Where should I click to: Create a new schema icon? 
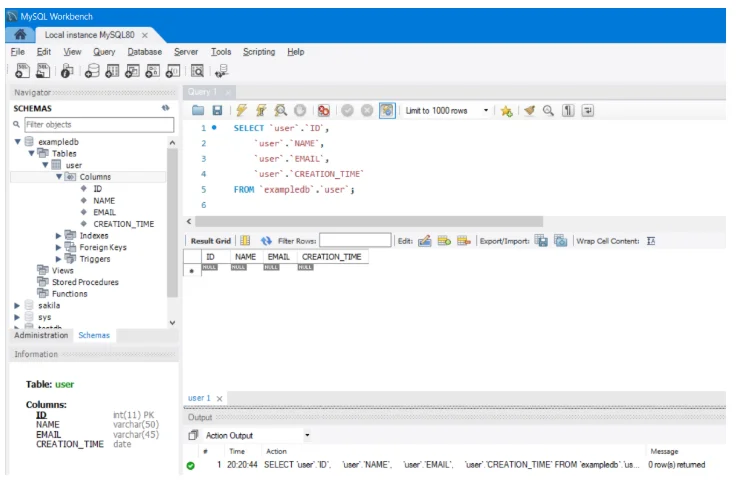(92, 71)
